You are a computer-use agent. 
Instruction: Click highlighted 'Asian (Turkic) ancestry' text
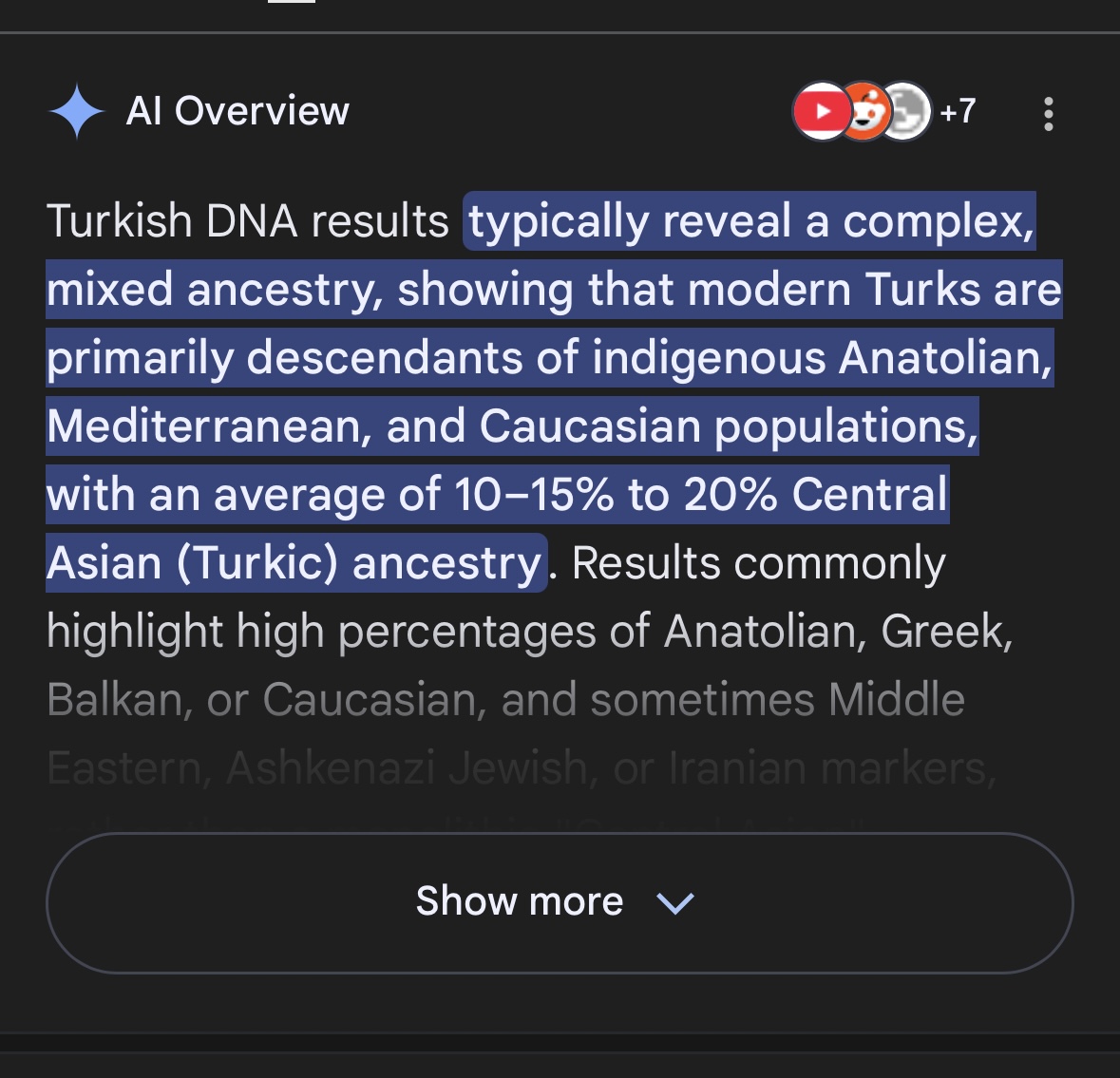(294, 563)
